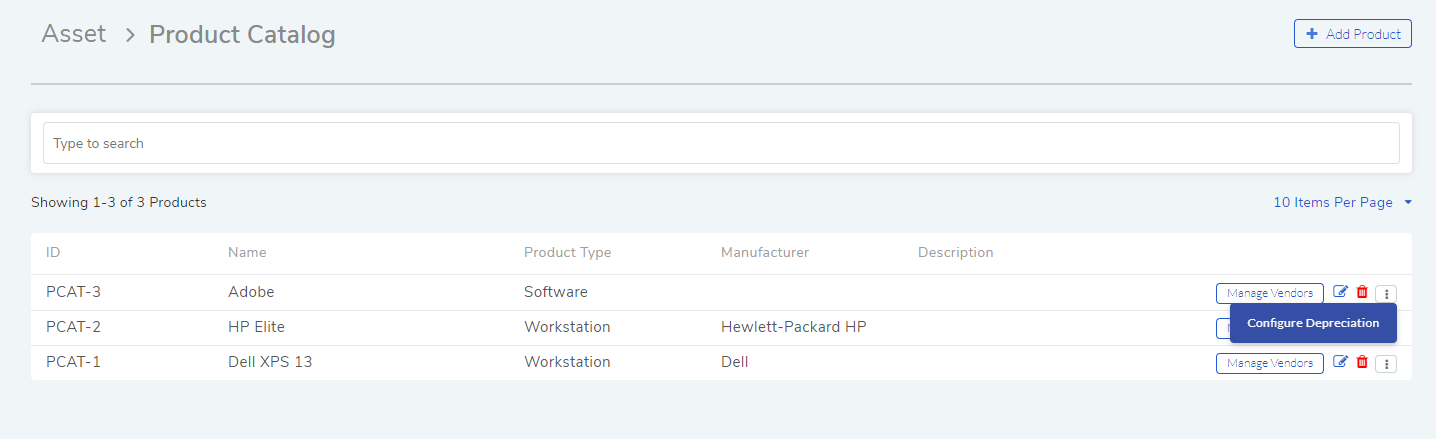1436x439 pixels.
Task: Click the ID column header
Action: pyautogui.click(x=53, y=252)
